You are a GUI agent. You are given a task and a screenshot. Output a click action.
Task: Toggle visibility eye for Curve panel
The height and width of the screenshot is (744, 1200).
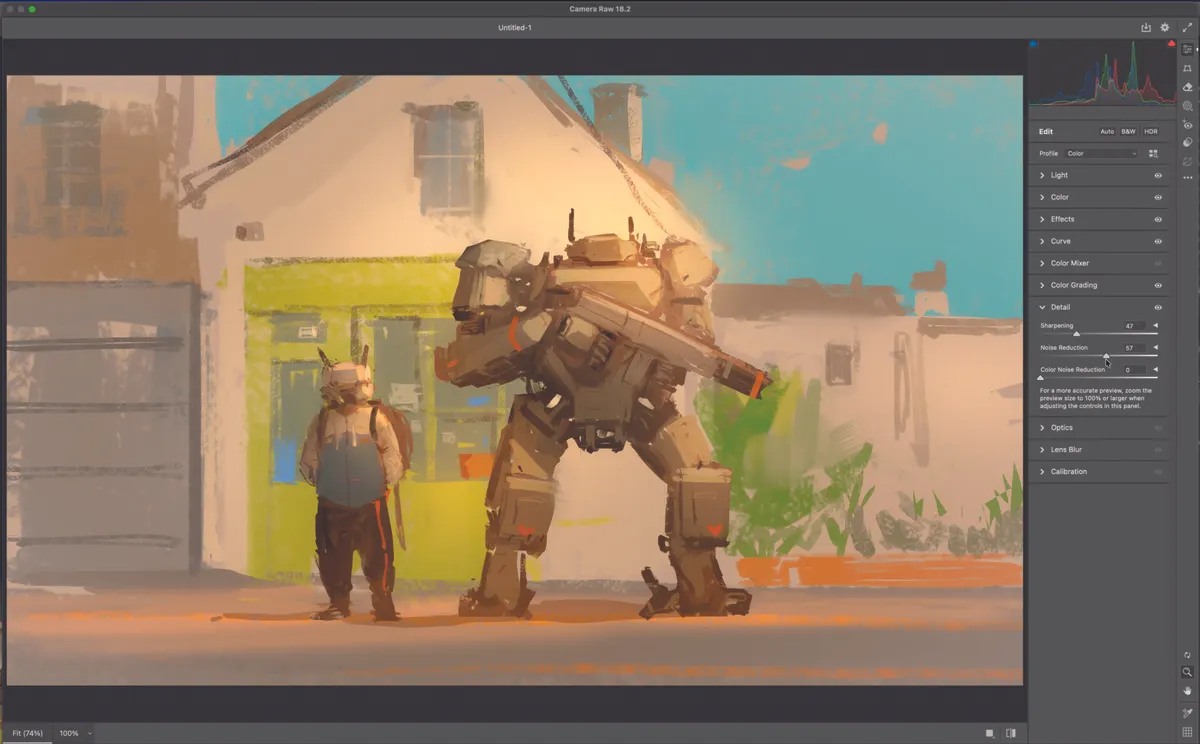pyautogui.click(x=1158, y=241)
